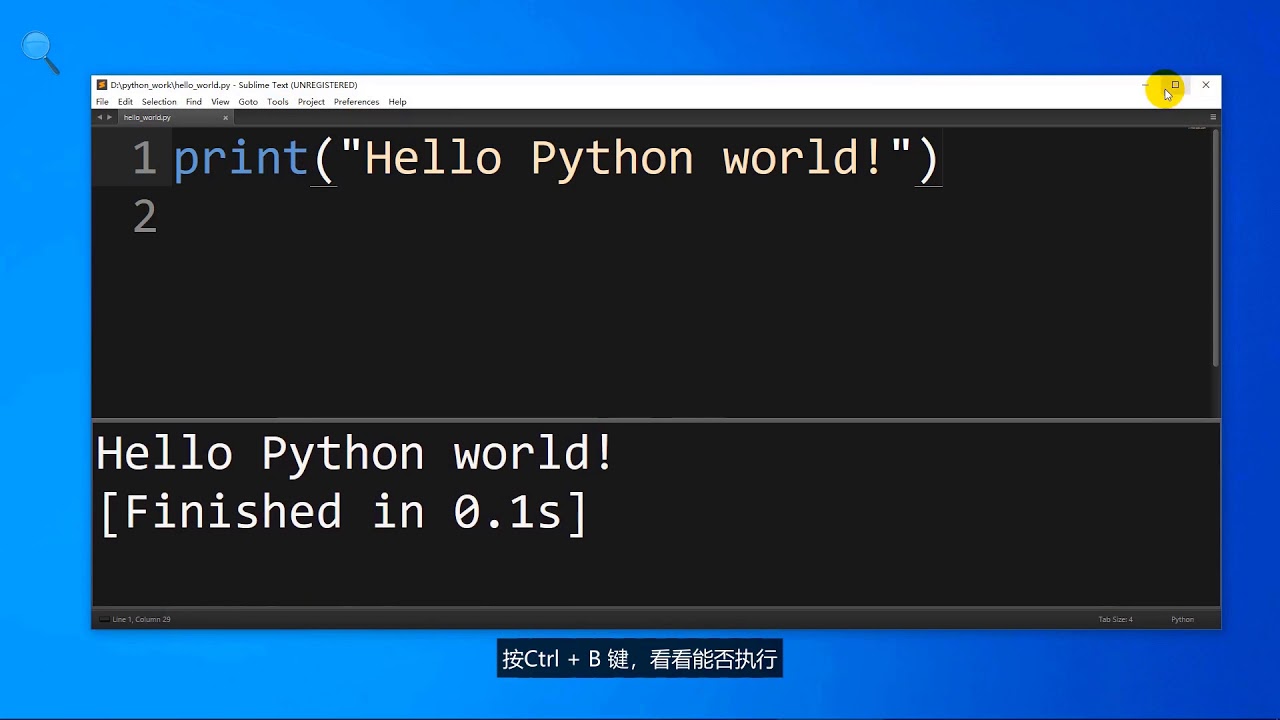Select the hello_world.py tab
This screenshot has height=720, width=1280.
click(x=175, y=117)
